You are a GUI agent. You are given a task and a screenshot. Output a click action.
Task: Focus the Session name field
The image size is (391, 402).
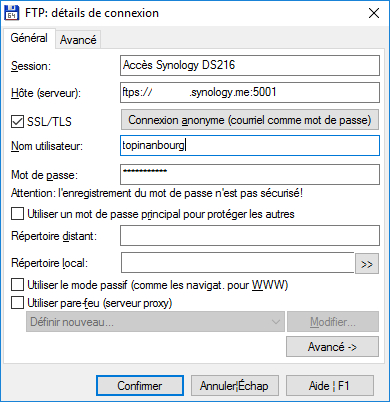coord(250,65)
